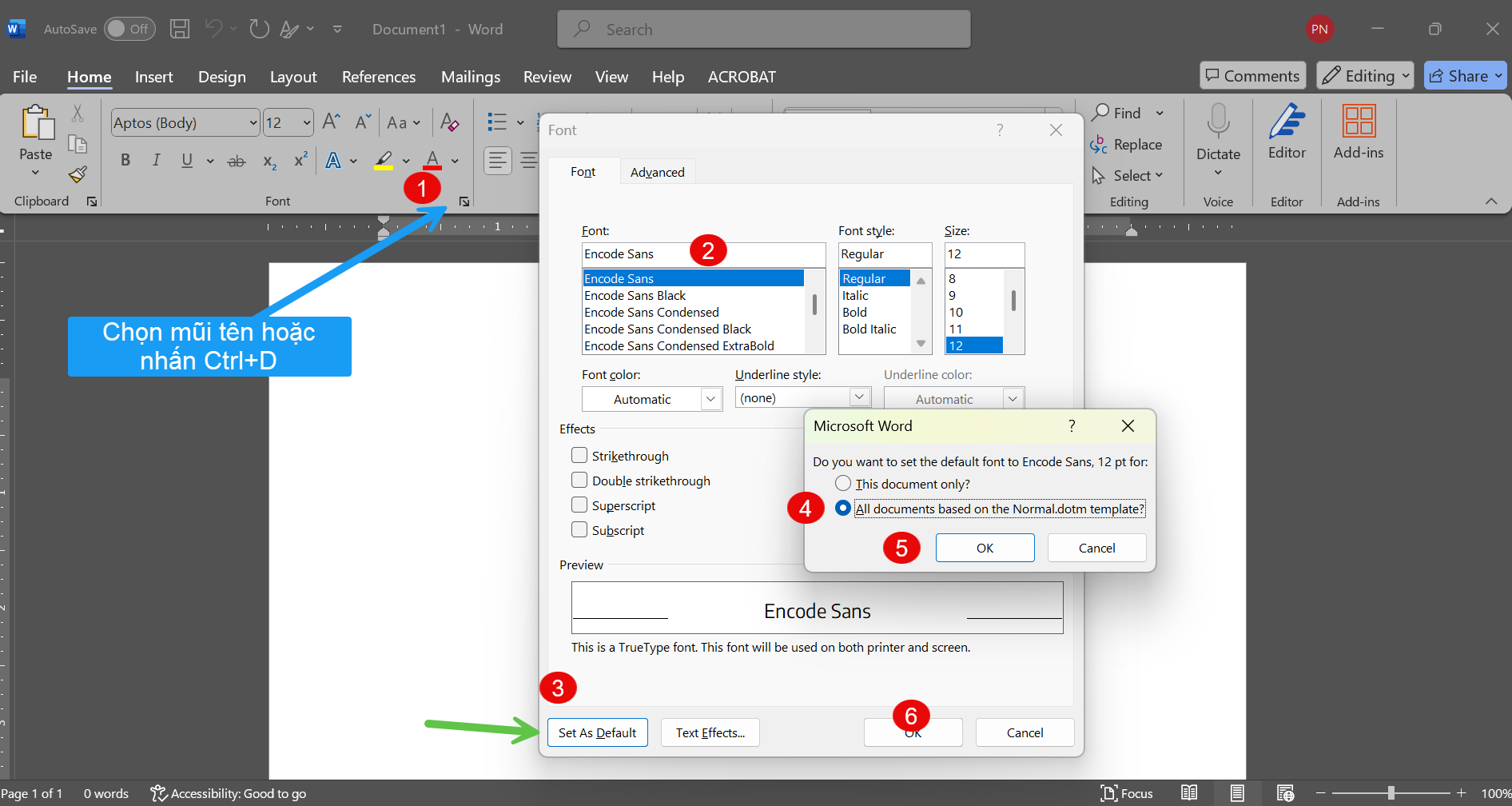Click OK in Microsoft Word prompt
The height and width of the screenshot is (806, 1512).
click(x=985, y=548)
